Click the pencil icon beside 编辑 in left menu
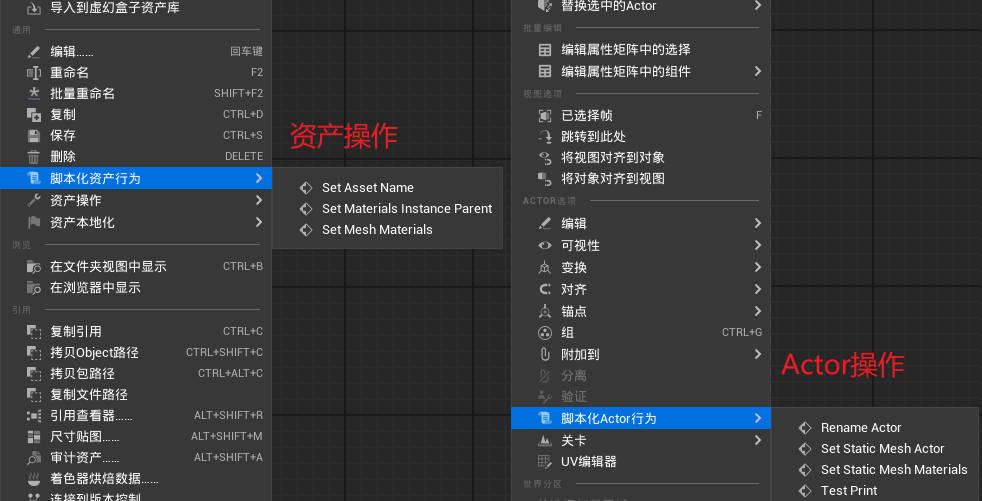Viewport: 982px width, 501px height. [33, 51]
